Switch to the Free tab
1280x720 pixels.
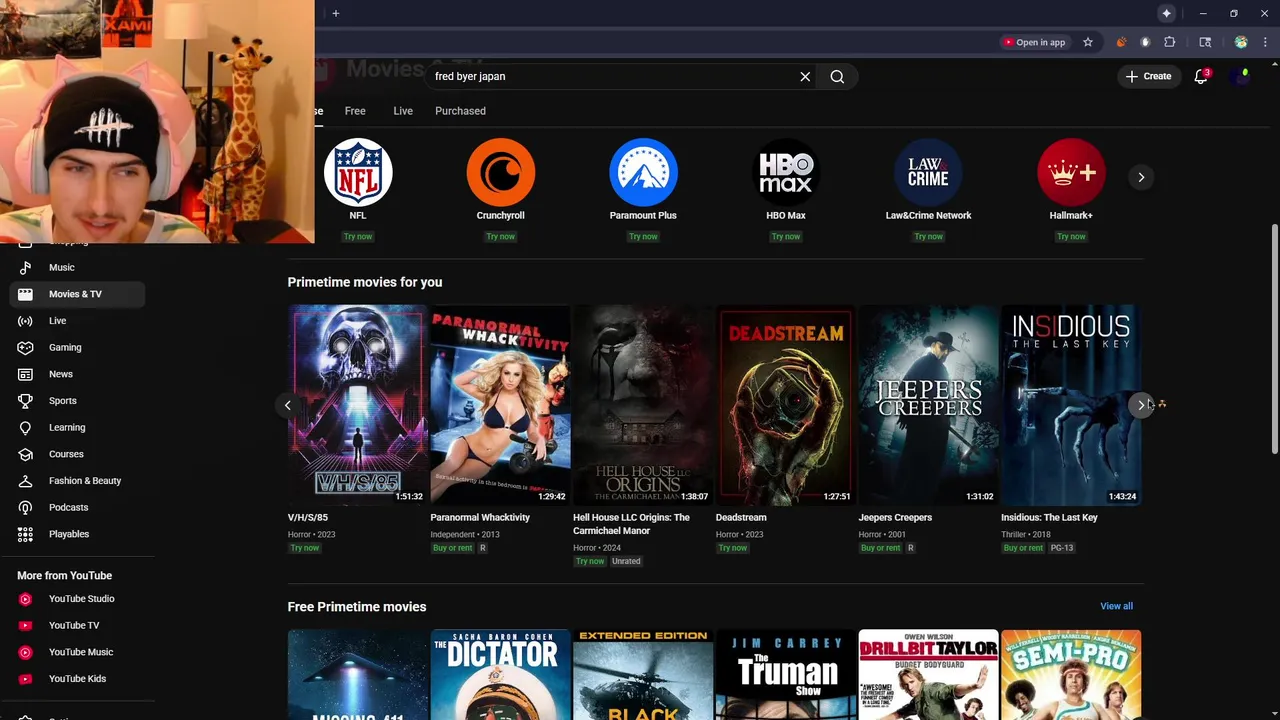[x=355, y=111]
